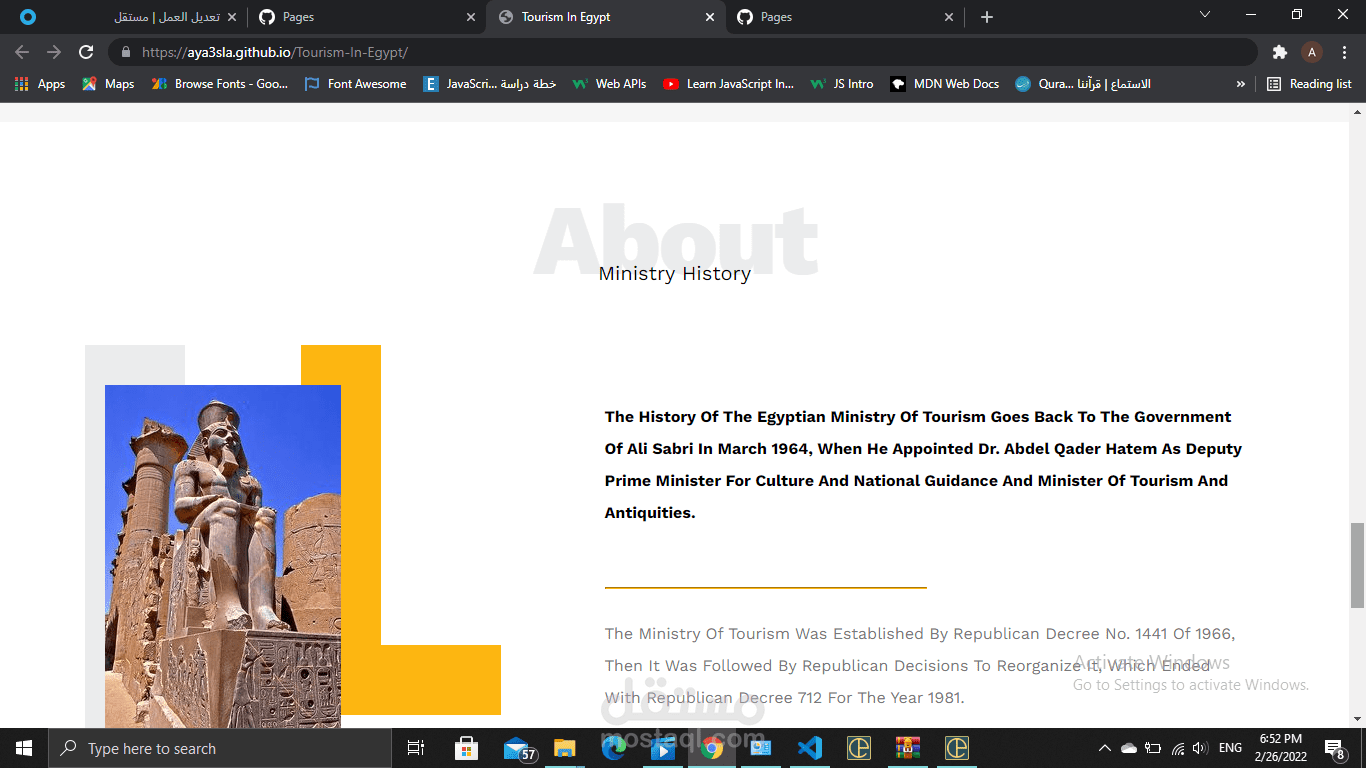This screenshot has width=1366, height=768.
Task: Open the Movies & TV taskbar app
Action: [662, 748]
